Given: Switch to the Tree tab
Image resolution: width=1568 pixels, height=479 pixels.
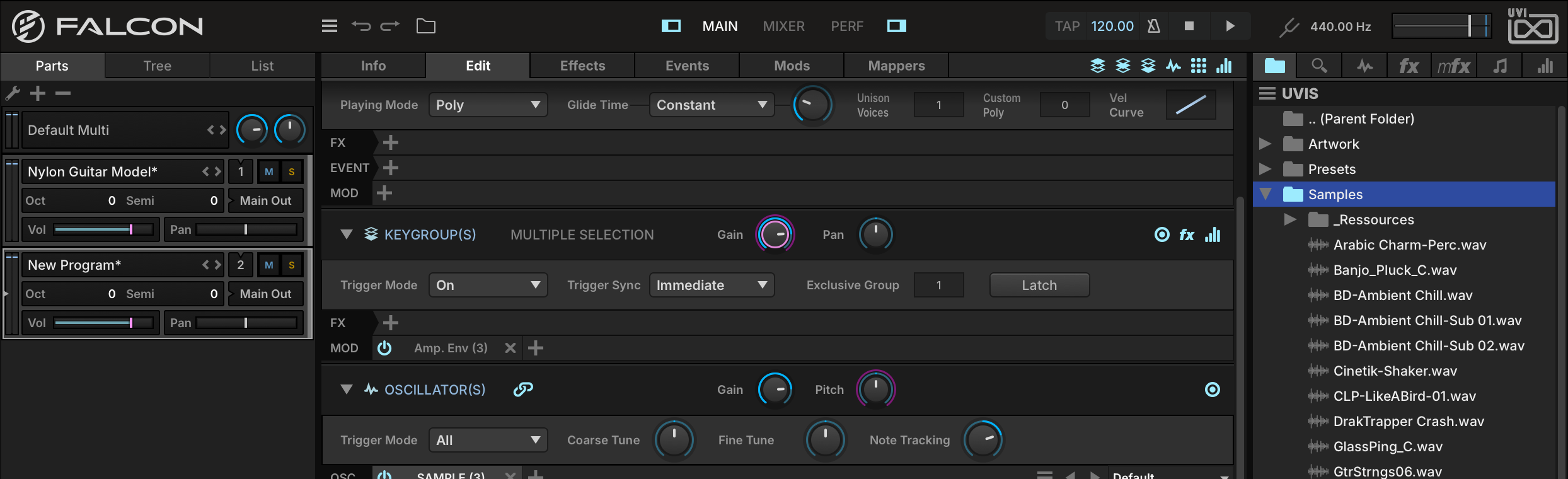Looking at the screenshot, I should pyautogui.click(x=157, y=66).
